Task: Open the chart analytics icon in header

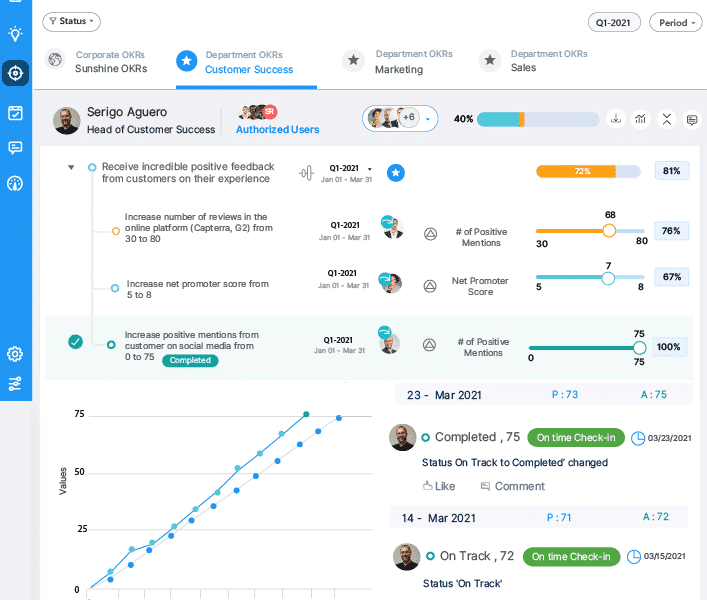Action: (641, 120)
